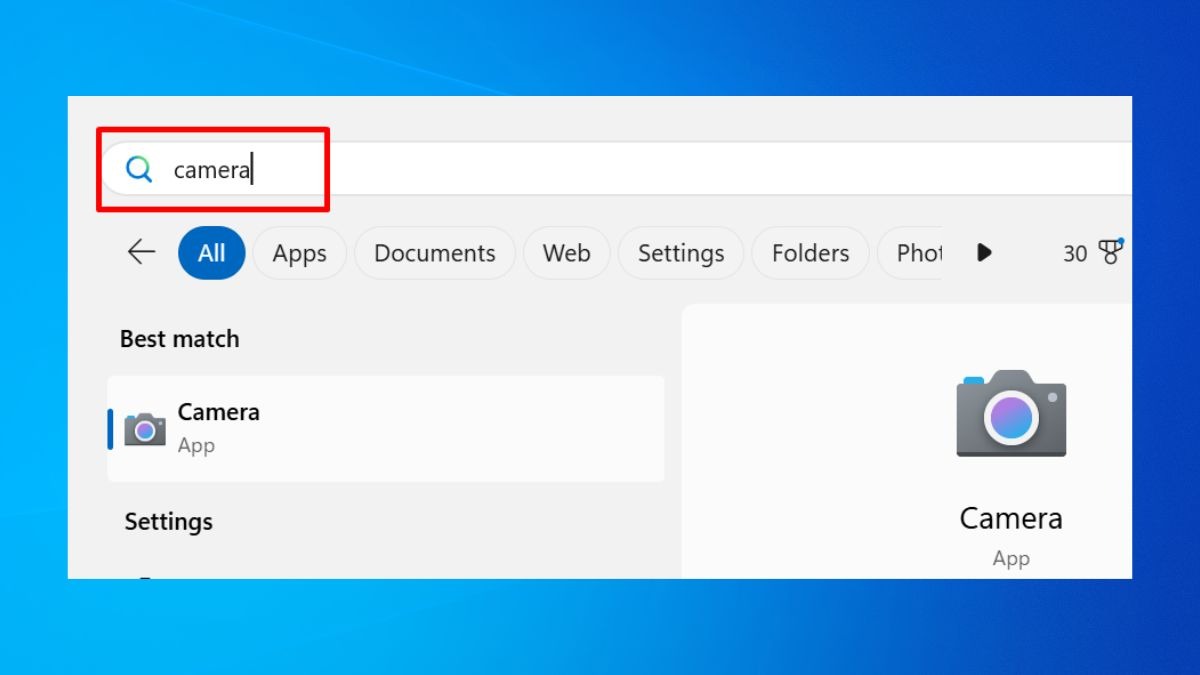This screenshot has width=1200, height=675.
Task: Click the "Best match" heading
Action: (x=180, y=339)
